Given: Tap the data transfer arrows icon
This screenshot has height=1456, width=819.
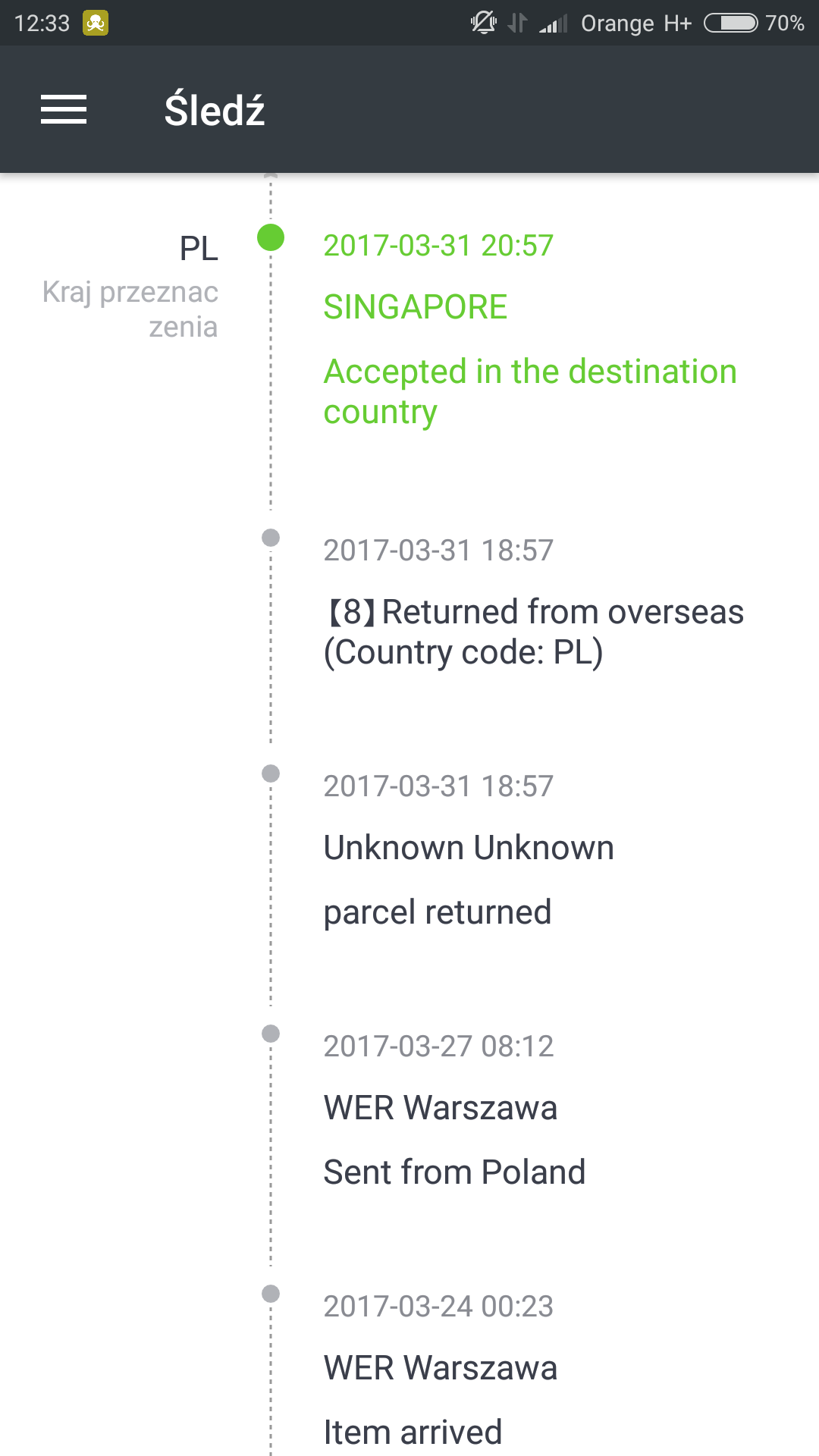Looking at the screenshot, I should pyautogui.click(x=518, y=23).
